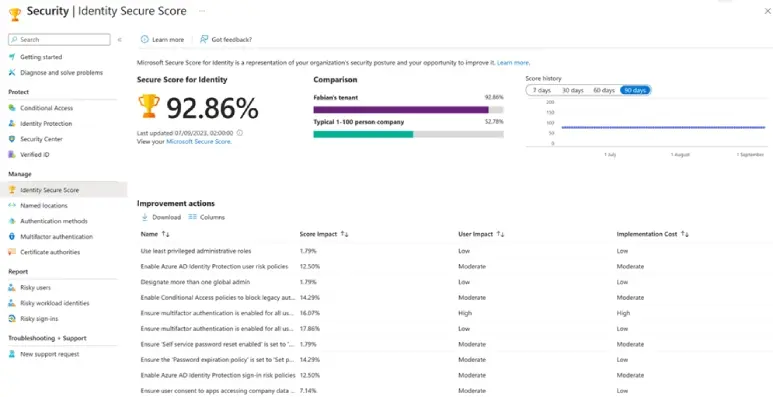The width and height of the screenshot is (773, 397).
Task: Open 'Enable Conditional Access policies to block legacy' row
Action: (218, 297)
